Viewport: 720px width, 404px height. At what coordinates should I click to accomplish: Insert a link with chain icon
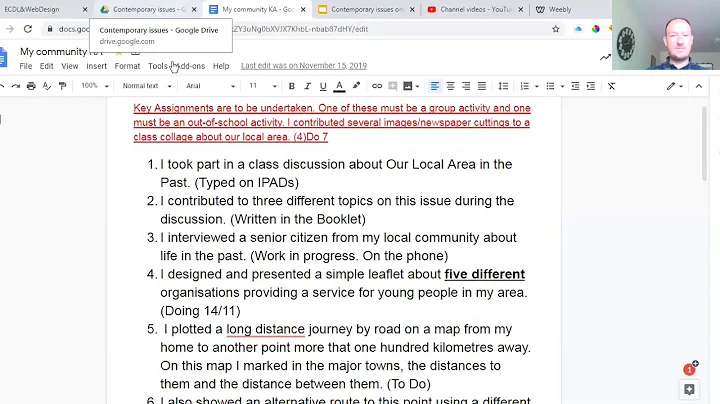377,86
